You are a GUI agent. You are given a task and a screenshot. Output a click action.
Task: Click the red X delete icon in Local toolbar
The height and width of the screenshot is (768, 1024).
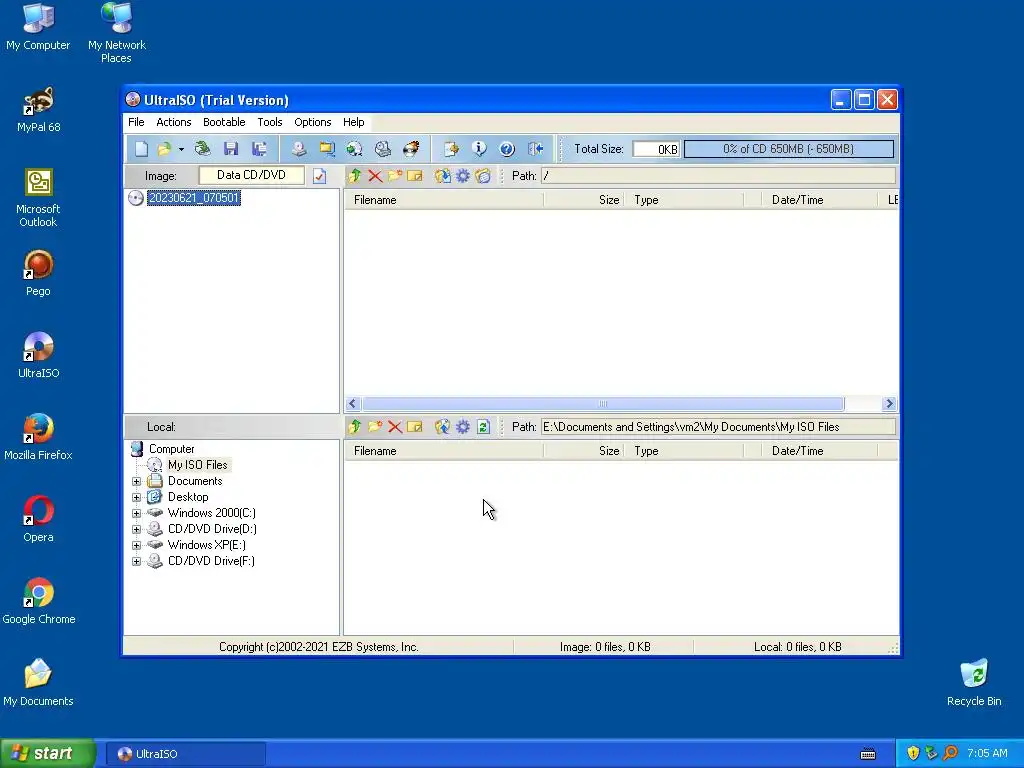(x=395, y=426)
